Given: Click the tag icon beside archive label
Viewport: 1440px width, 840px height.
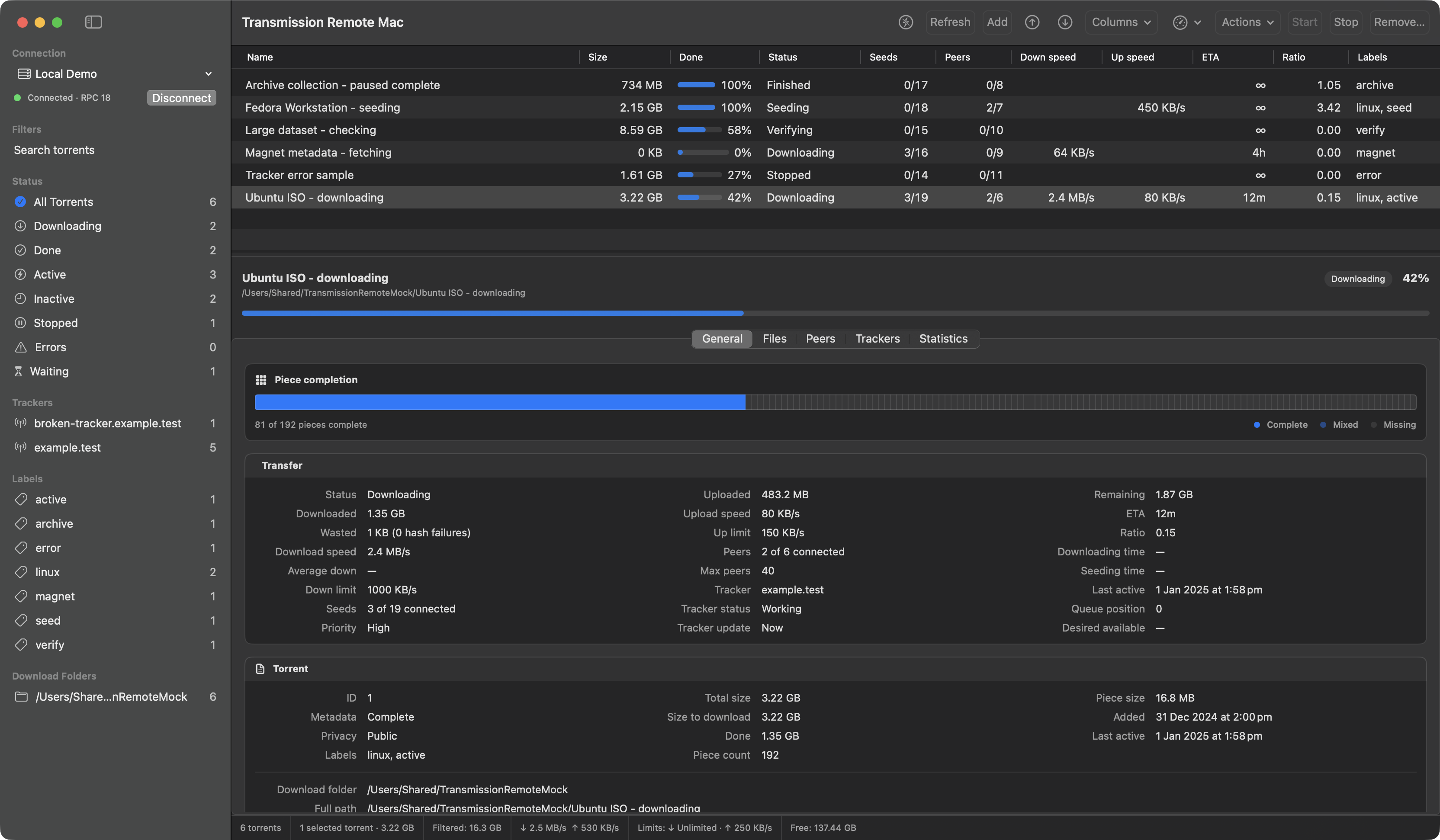Looking at the screenshot, I should point(21,524).
